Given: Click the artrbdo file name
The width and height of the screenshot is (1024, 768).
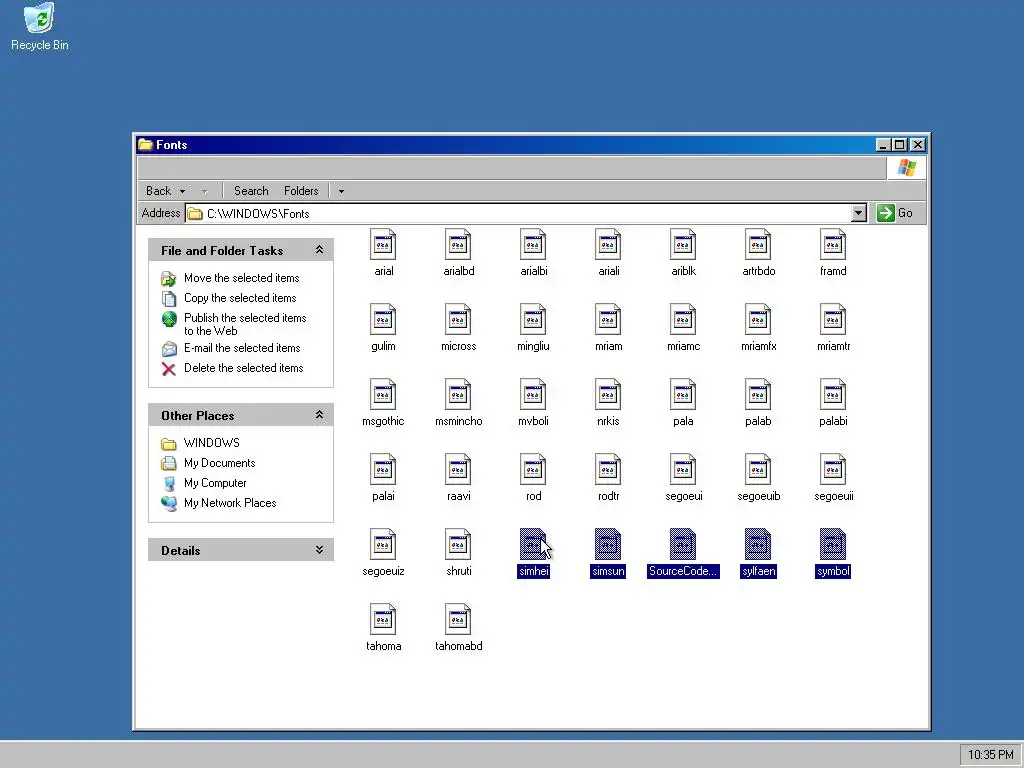Looking at the screenshot, I should pos(758,271).
